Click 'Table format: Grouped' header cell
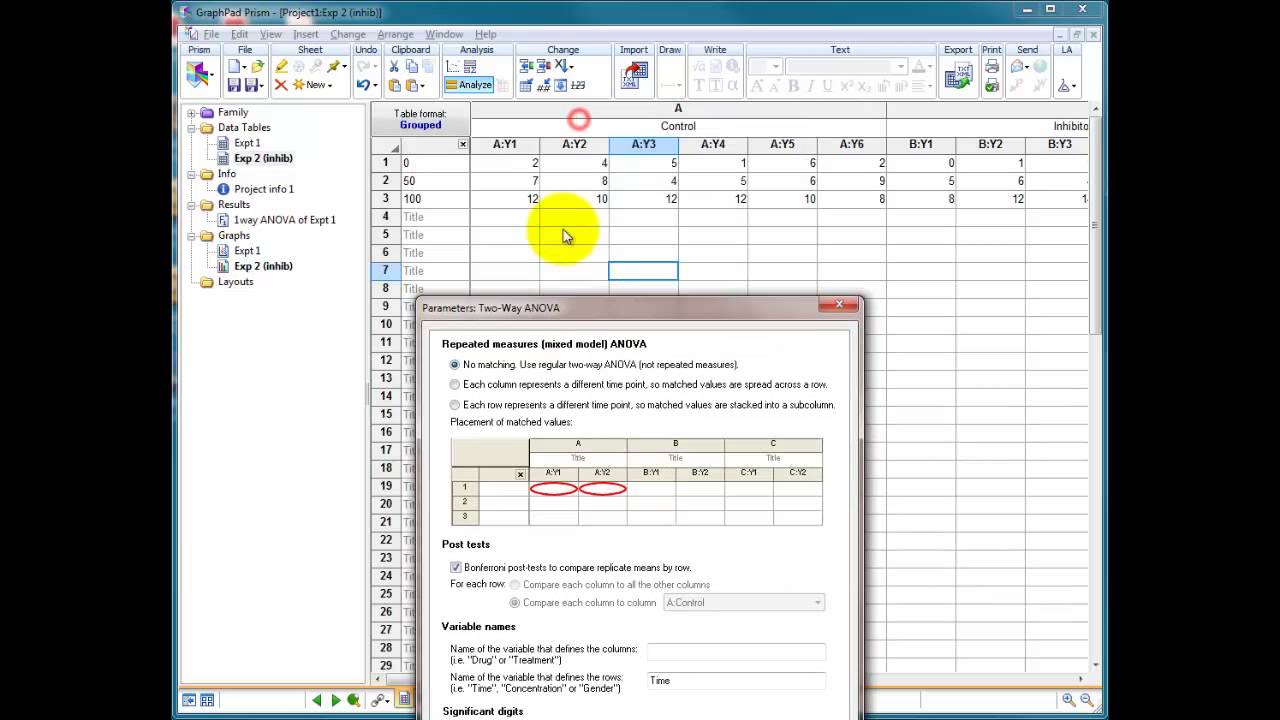 pos(420,119)
